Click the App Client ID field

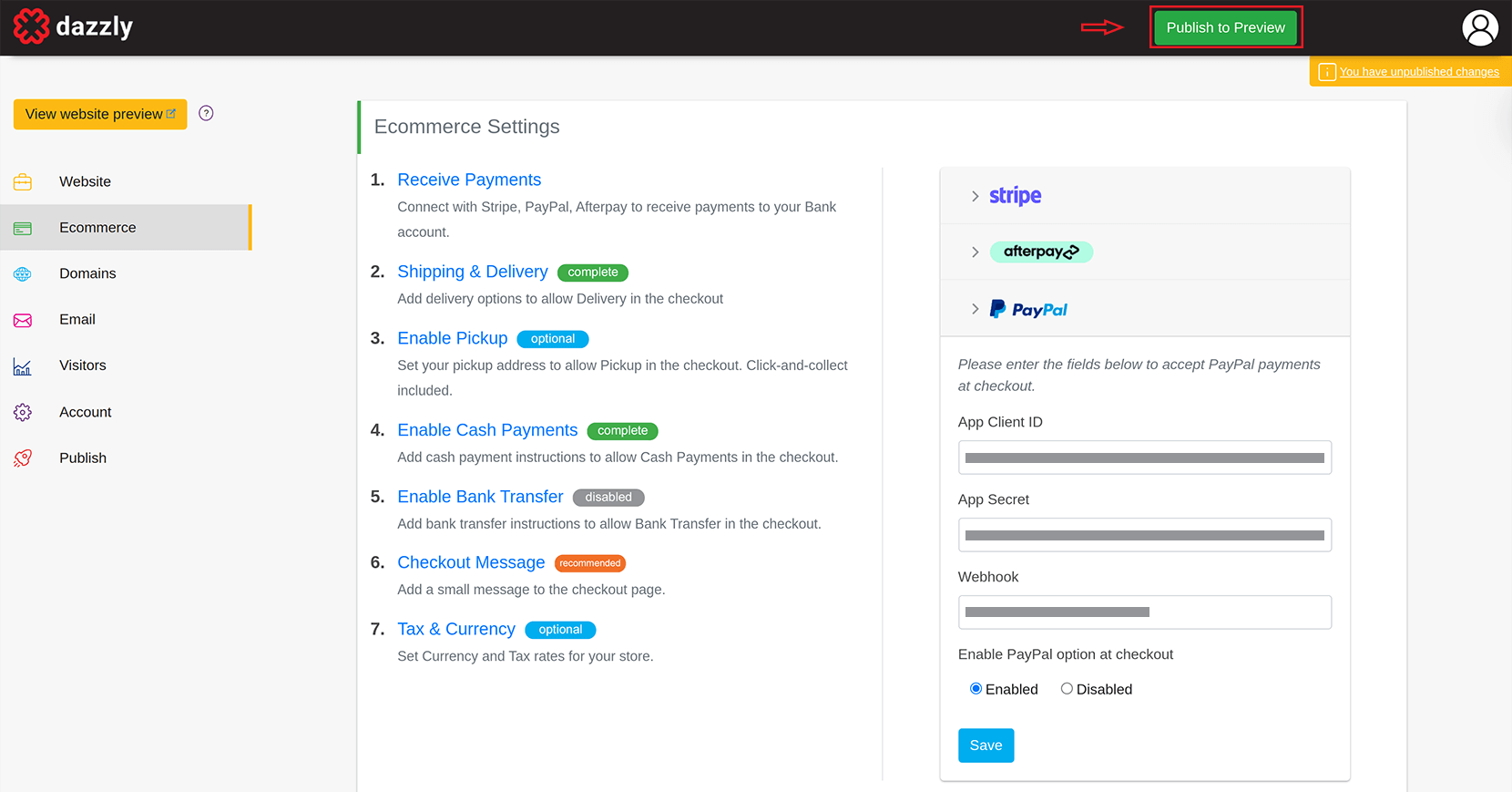[1144, 458]
